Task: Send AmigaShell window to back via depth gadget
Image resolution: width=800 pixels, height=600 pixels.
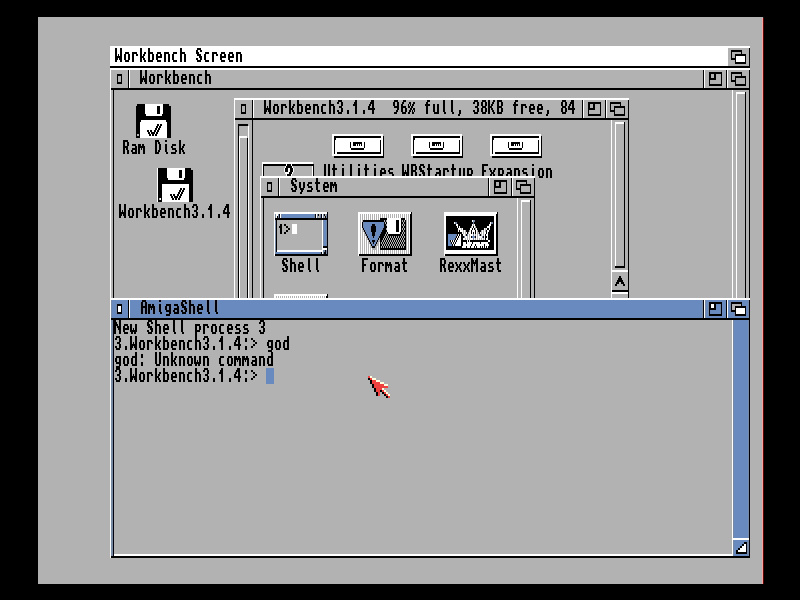Action: click(x=738, y=309)
